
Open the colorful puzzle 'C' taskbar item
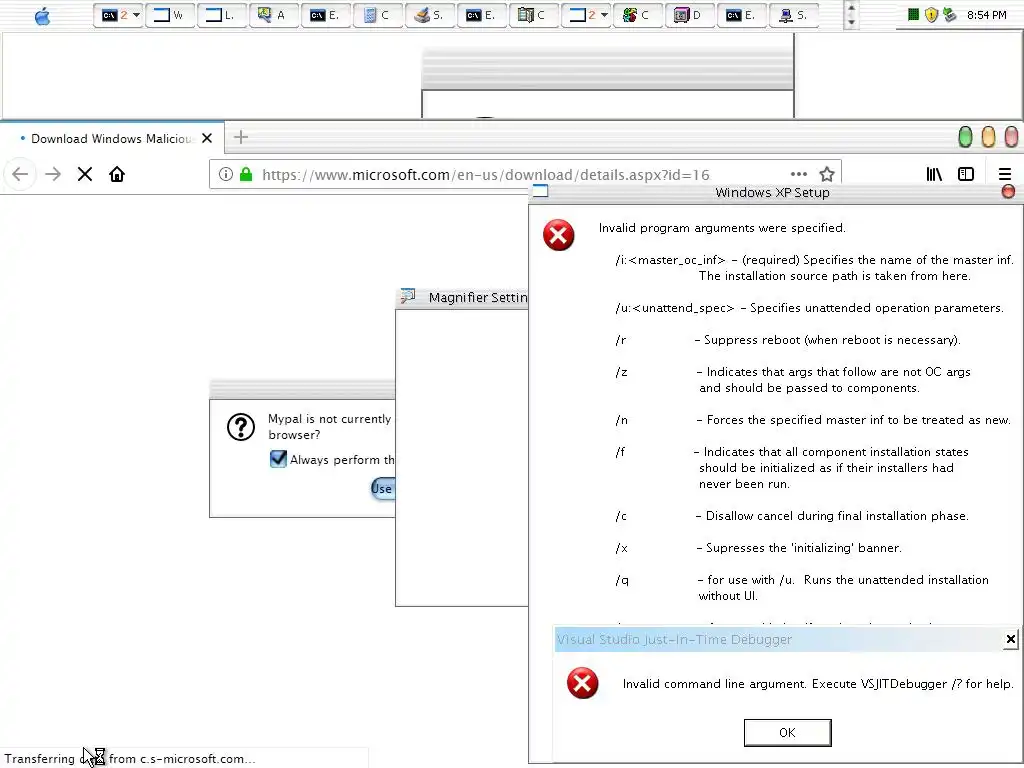(x=637, y=15)
